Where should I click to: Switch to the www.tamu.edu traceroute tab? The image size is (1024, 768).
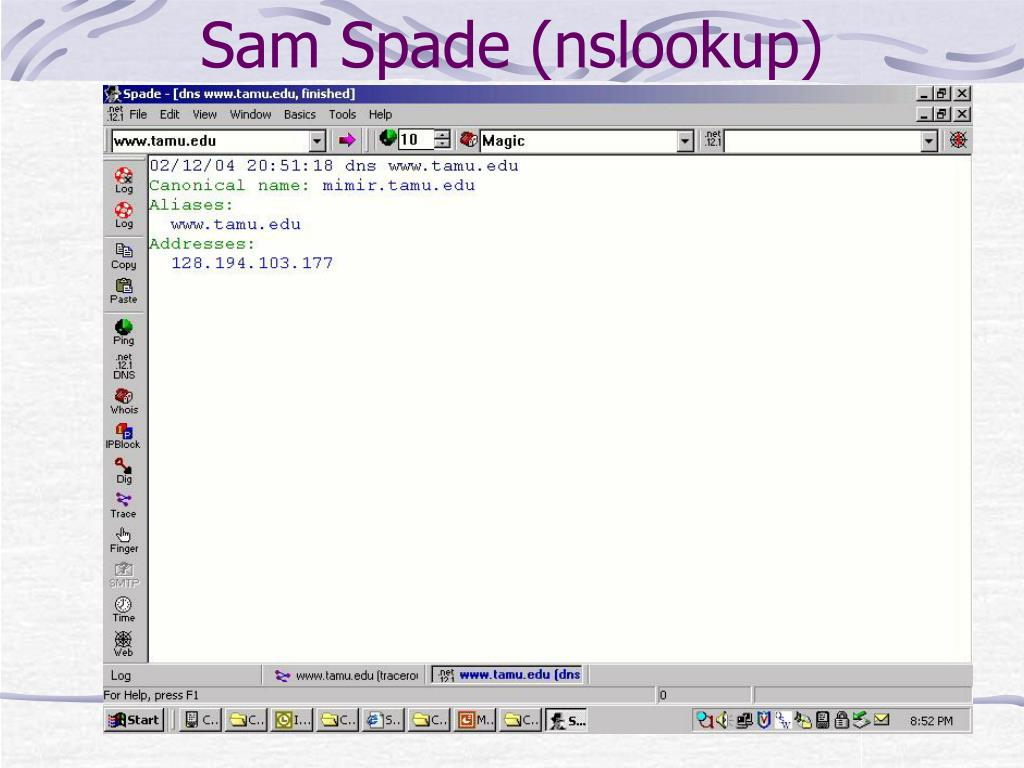point(346,675)
